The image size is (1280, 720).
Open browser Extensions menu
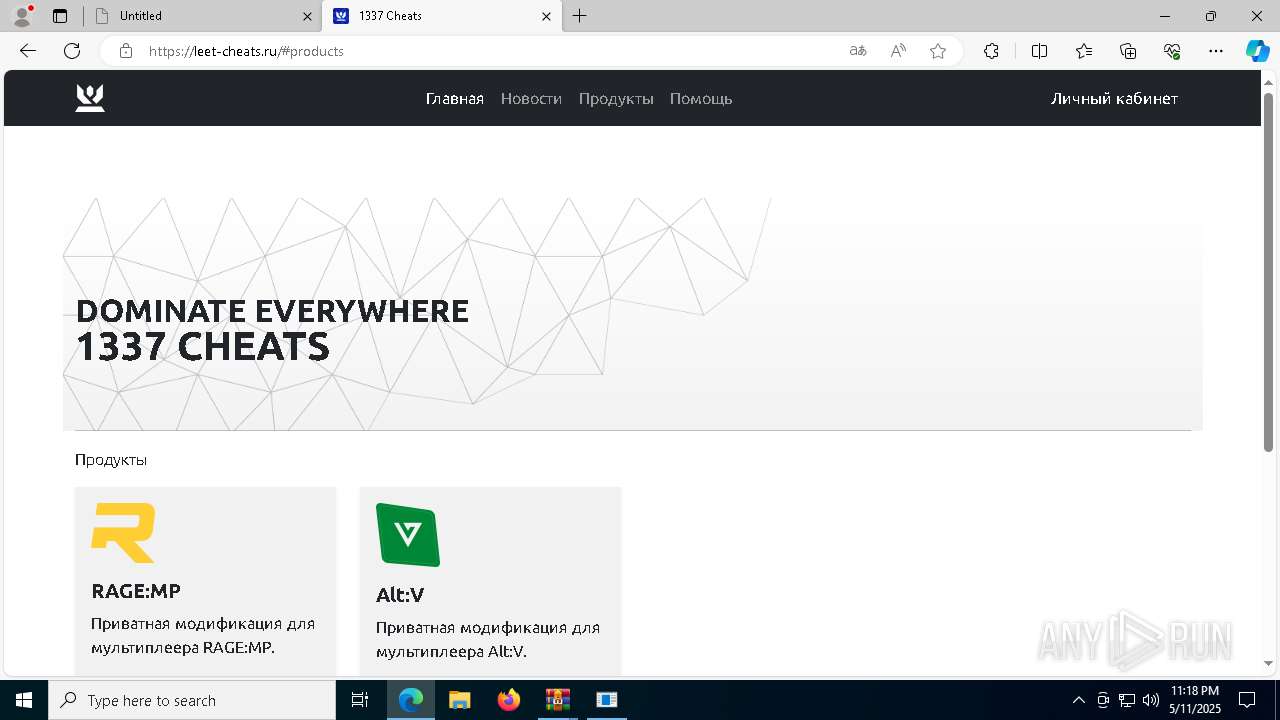[991, 51]
